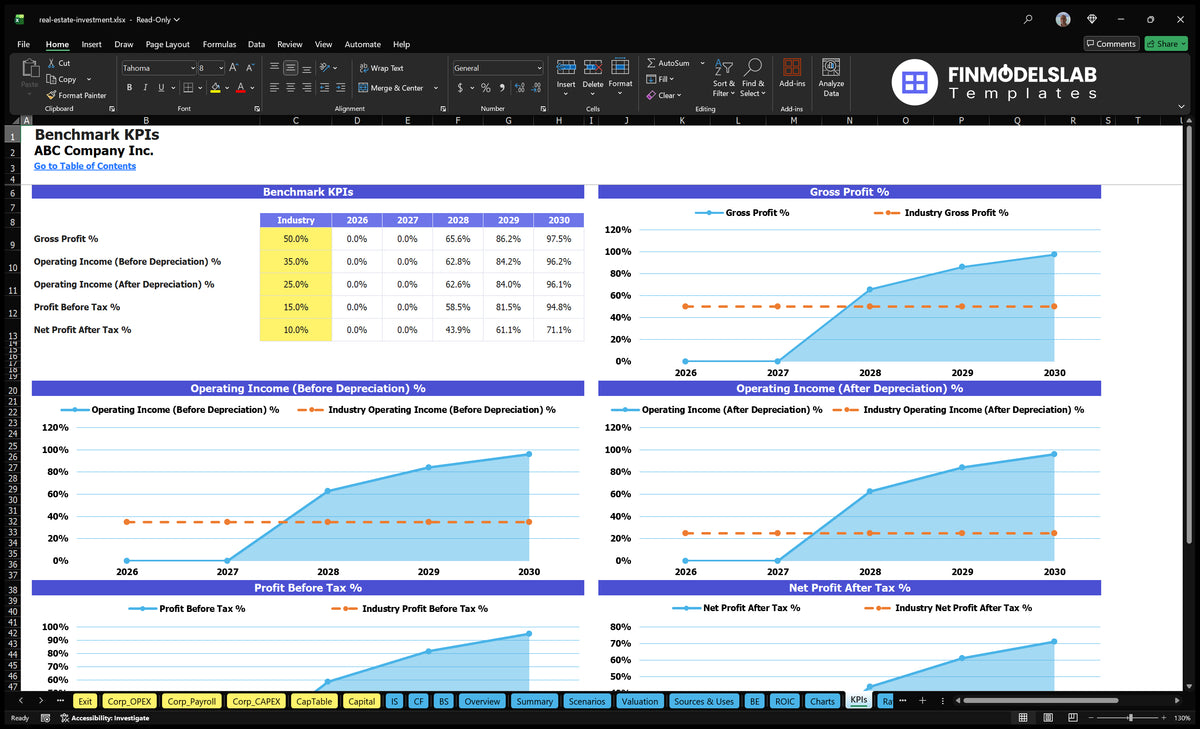Click the Bottom Align icon
1200x729 pixels.
coord(307,68)
